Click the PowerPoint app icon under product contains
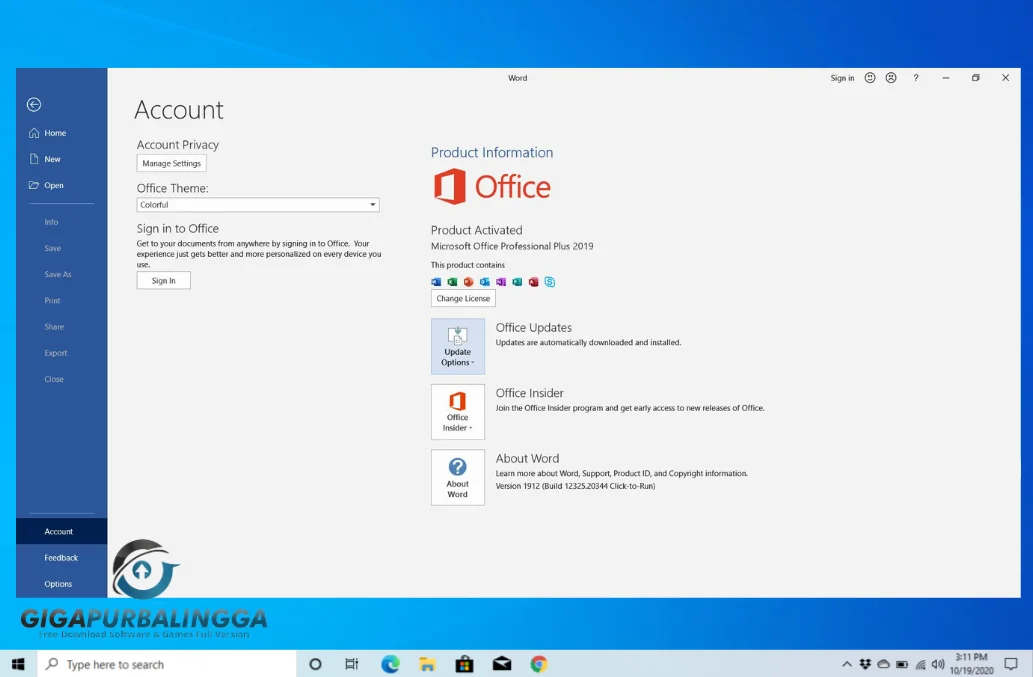Viewport: 1033px width, 677px height. click(x=468, y=282)
